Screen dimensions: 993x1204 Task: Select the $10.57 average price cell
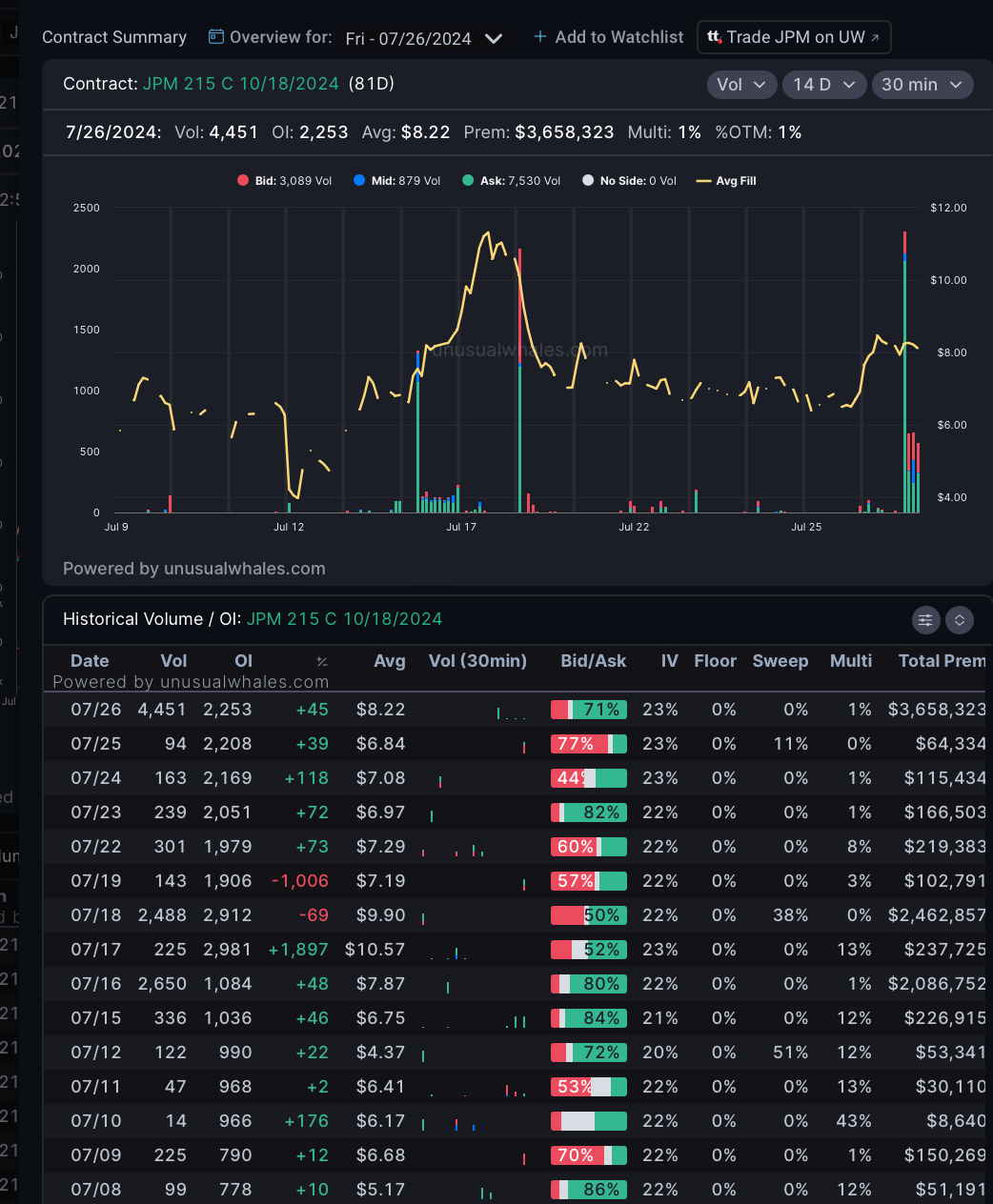pyautogui.click(x=375, y=950)
